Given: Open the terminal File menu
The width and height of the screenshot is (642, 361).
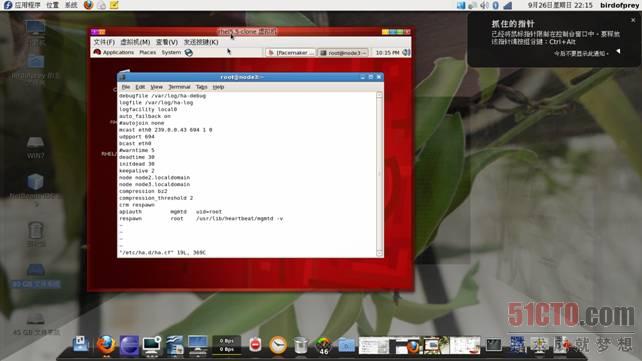Looking at the screenshot, I should [x=126, y=87].
